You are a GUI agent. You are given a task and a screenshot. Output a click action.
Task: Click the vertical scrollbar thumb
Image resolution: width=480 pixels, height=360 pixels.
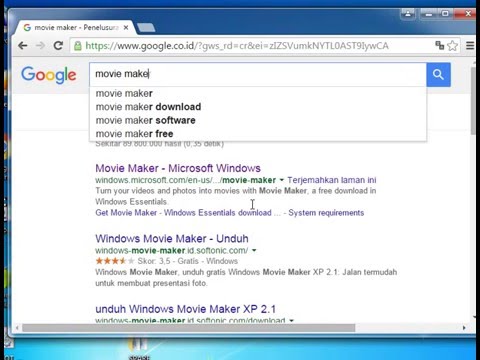(473, 101)
